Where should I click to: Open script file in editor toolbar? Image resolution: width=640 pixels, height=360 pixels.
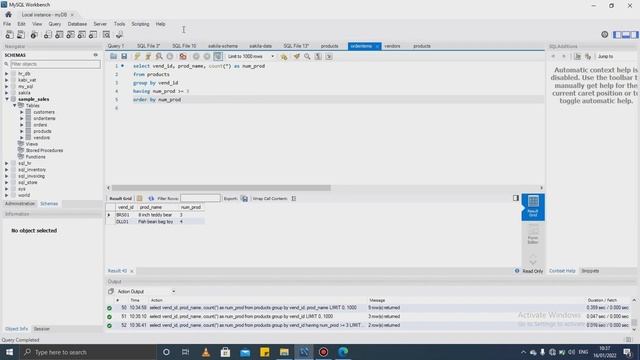tap(113, 56)
